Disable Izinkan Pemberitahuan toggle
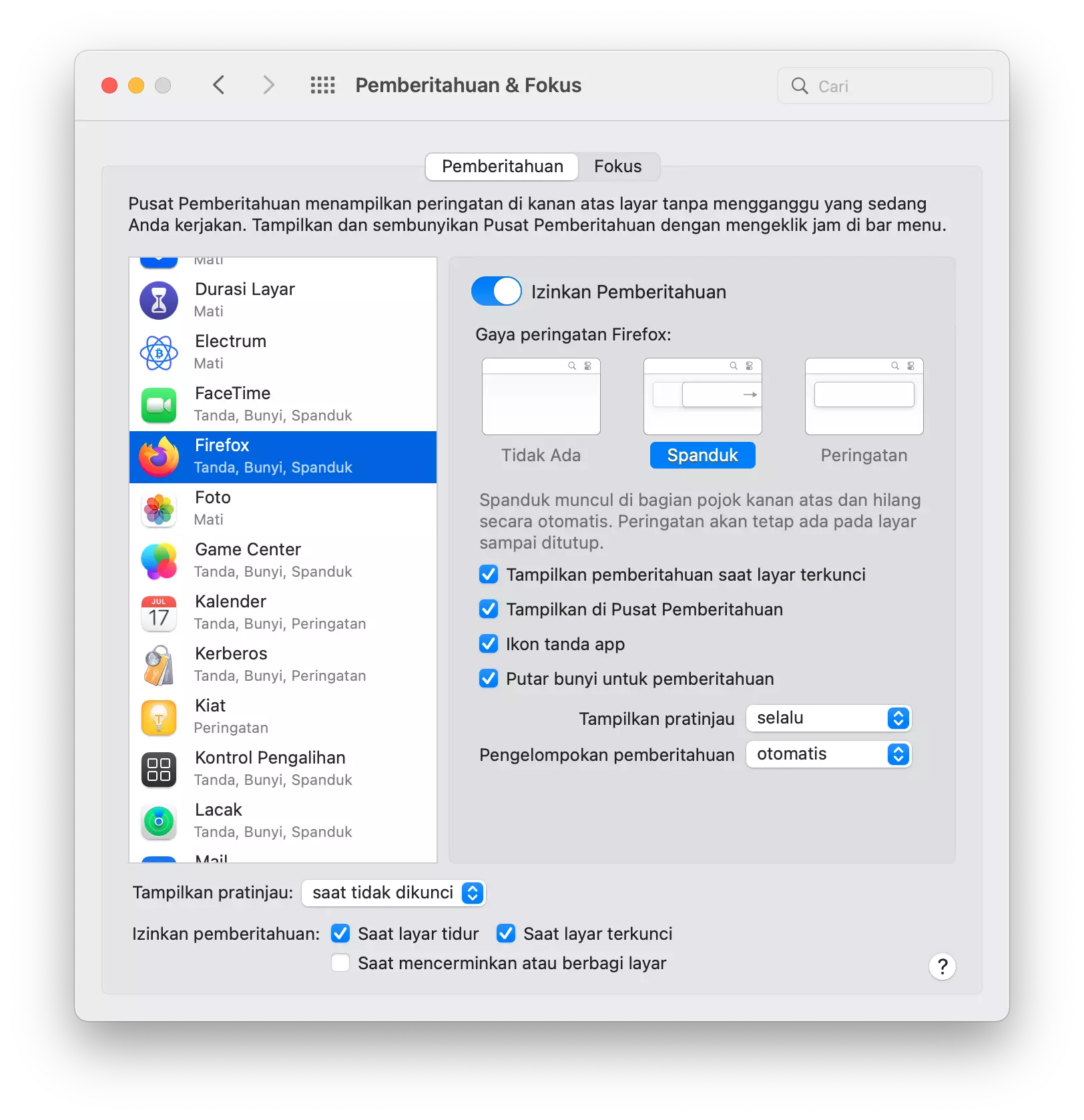1084x1120 pixels. (x=496, y=292)
